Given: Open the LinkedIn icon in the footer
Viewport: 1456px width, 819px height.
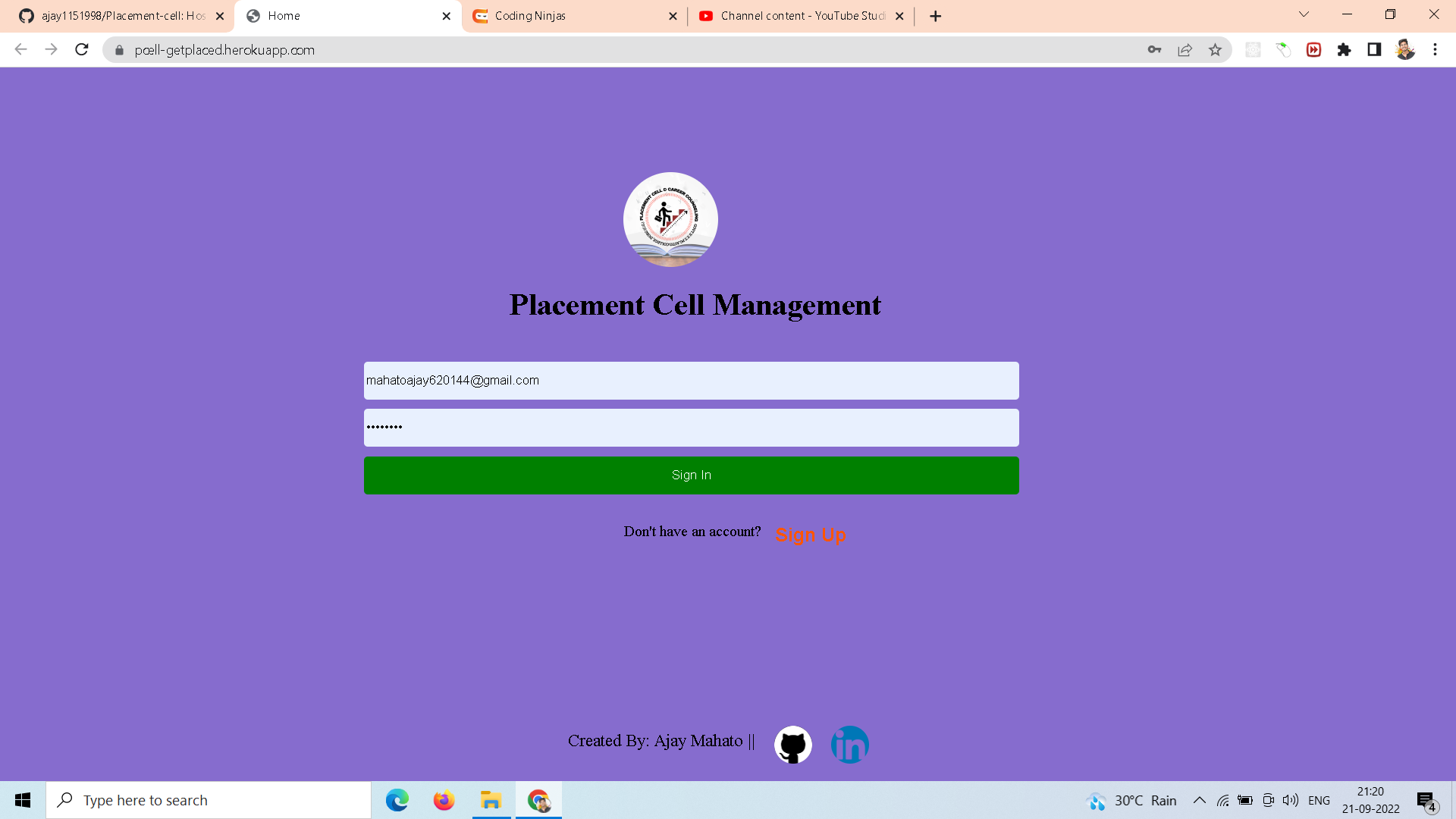Looking at the screenshot, I should click(849, 745).
